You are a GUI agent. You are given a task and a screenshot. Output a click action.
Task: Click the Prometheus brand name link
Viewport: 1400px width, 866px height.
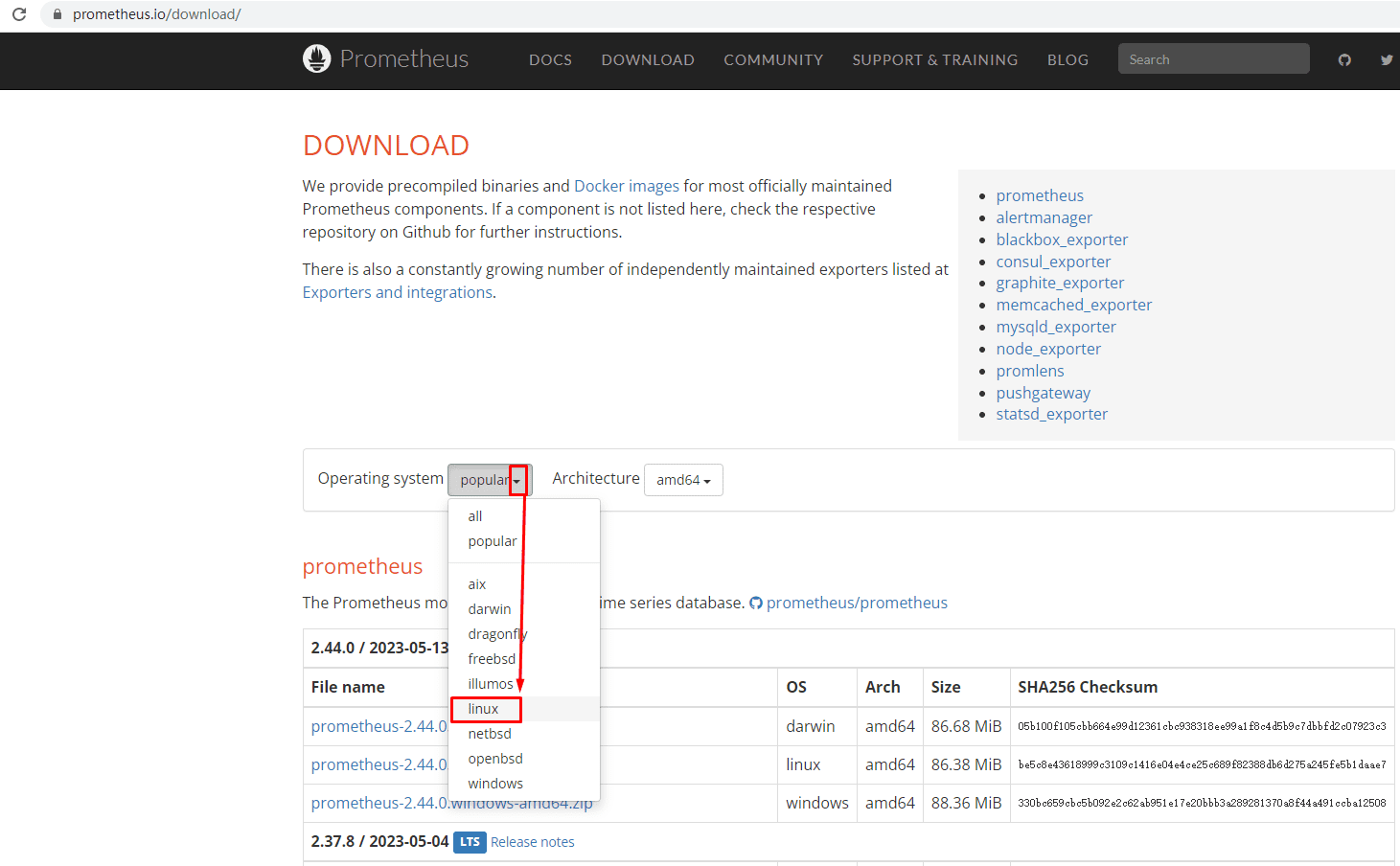coord(404,58)
